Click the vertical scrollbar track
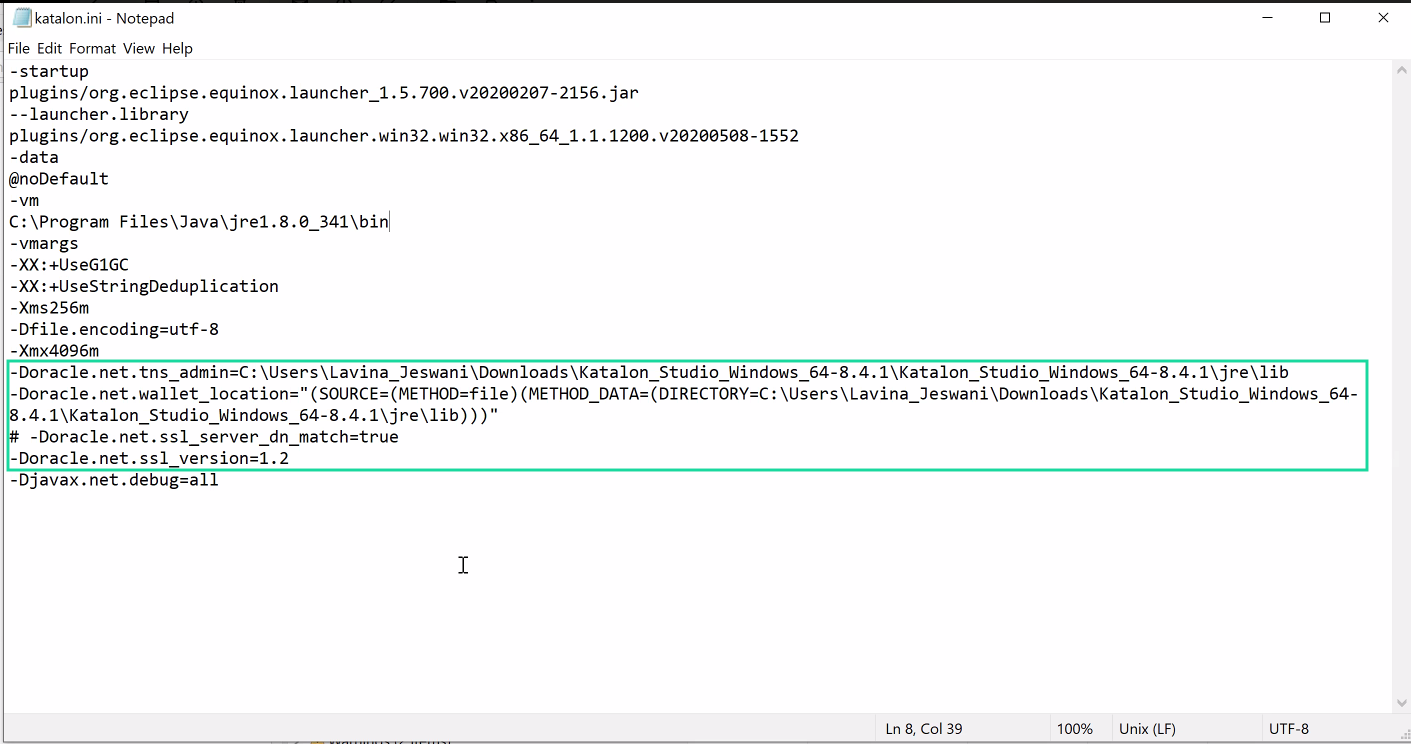 coord(1401,400)
